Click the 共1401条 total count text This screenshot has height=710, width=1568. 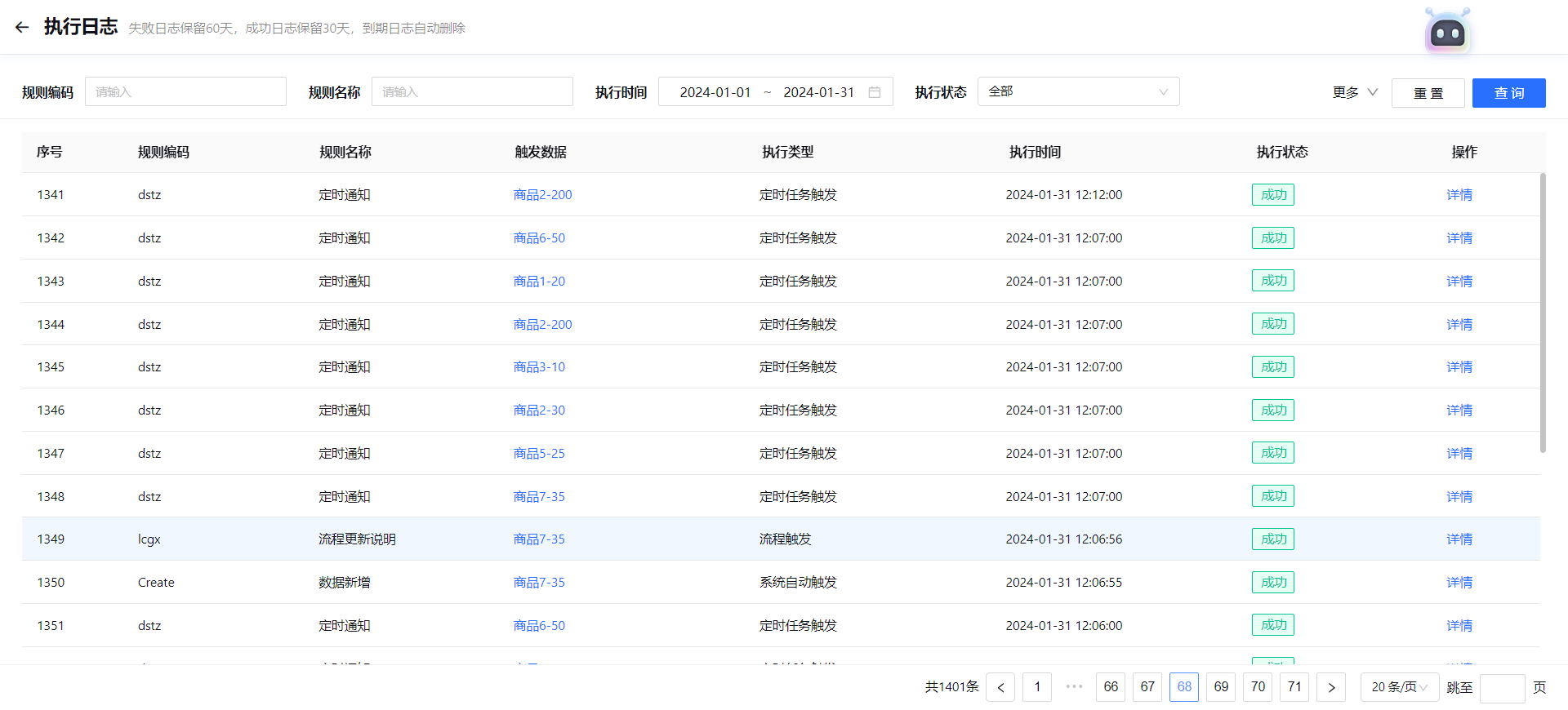coord(951,687)
